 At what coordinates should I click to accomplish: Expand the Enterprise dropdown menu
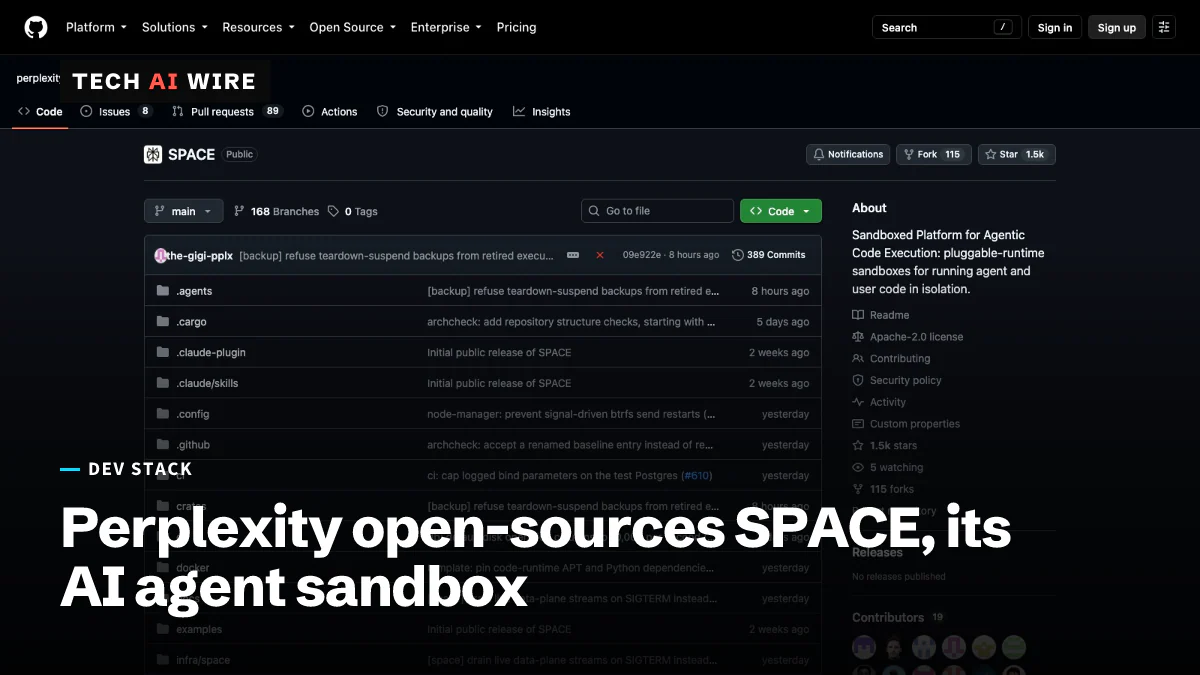point(446,27)
